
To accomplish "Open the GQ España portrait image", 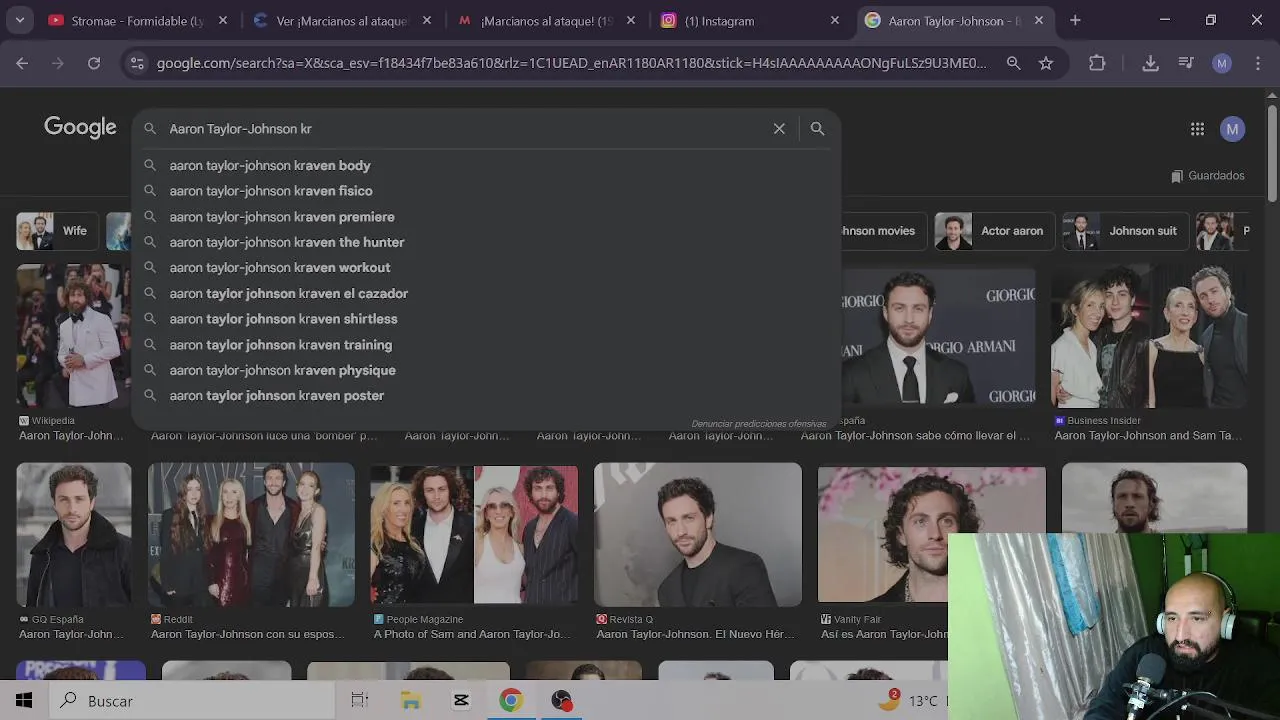I will pos(73,534).
